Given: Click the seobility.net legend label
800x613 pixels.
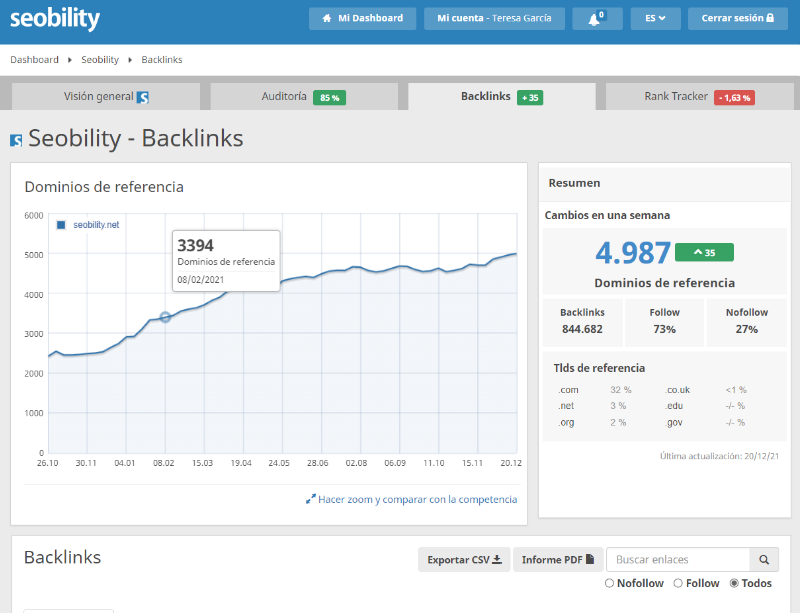Looking at the screenshot, I should tap(96, 225).
